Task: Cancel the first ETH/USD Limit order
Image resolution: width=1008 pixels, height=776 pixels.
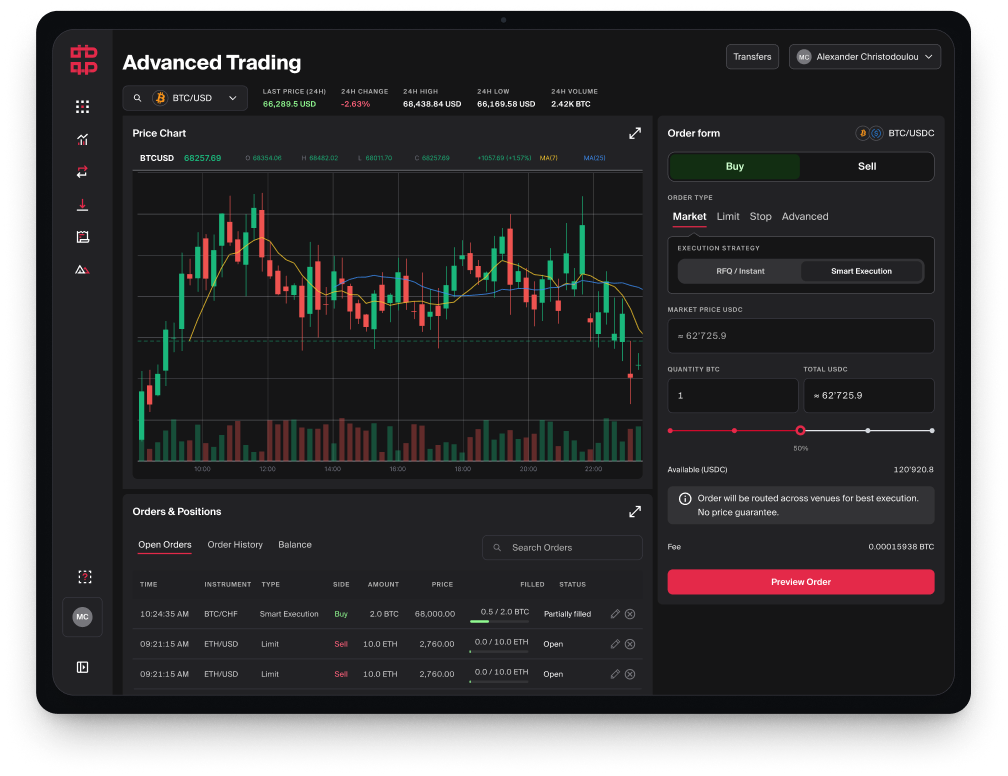Action: pos(630,644)
